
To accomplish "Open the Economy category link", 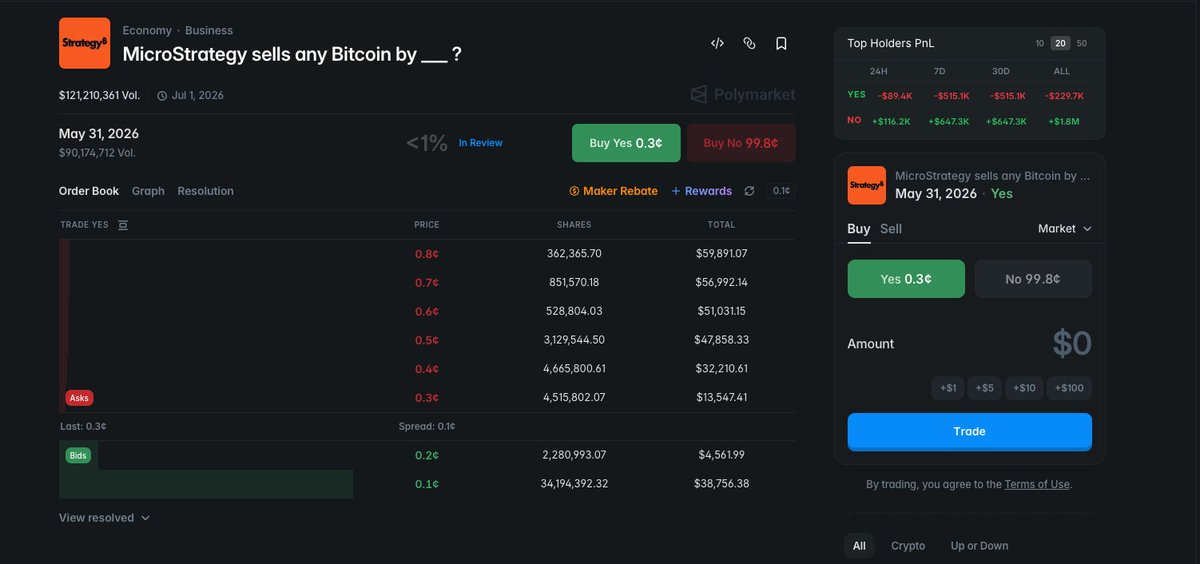I will click(x=147, y=31).
